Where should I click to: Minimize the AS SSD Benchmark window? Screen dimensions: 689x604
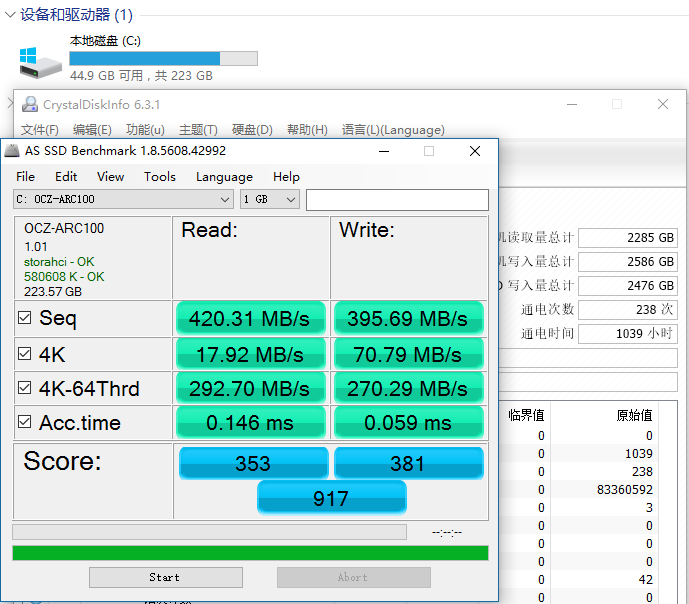coord(384,151)
